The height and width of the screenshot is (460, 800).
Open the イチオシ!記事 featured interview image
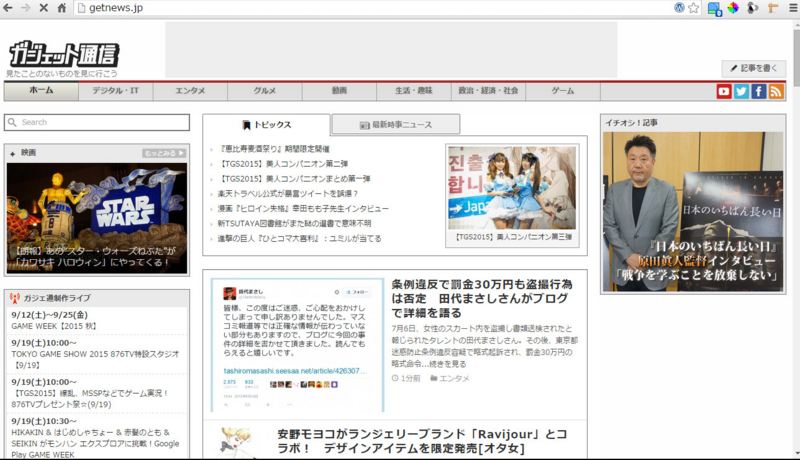(x=693, y=212)
